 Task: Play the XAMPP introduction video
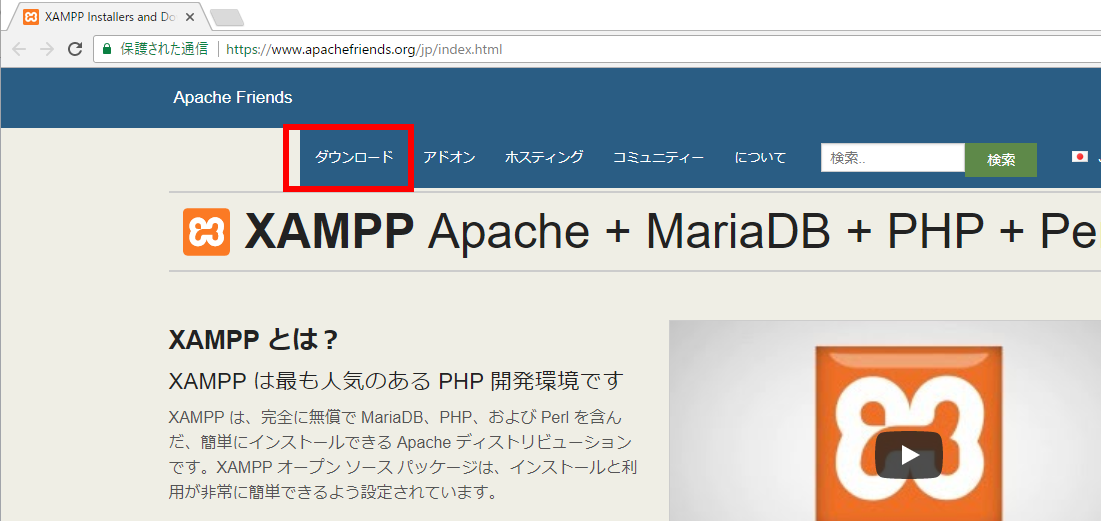(x=909, y=454)
